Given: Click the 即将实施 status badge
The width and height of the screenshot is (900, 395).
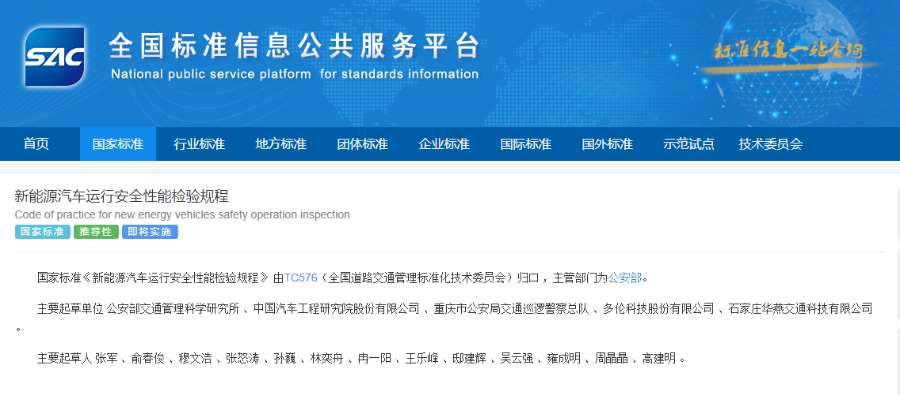Looking at the screenshot, I should [x=150, y=232].
